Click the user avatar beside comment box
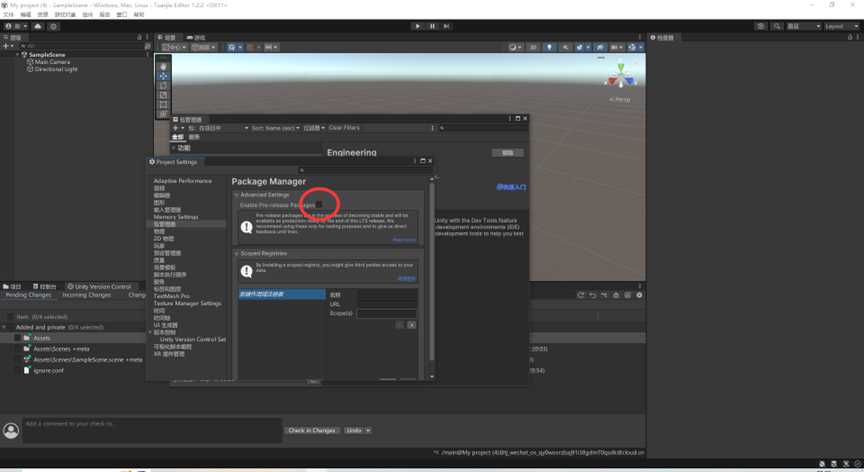864x472 pixels. point(11,430)
